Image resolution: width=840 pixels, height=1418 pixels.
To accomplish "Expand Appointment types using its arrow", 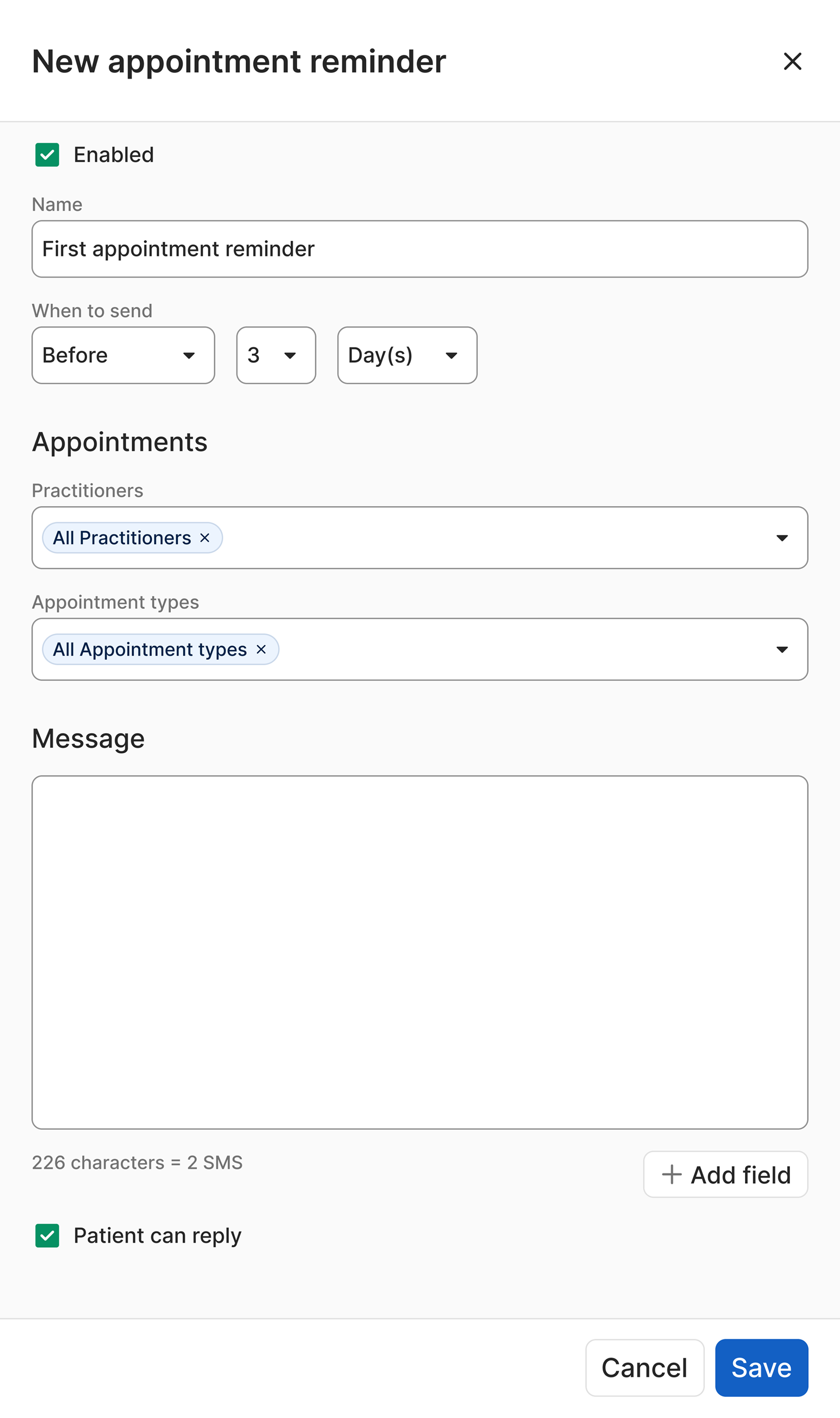I will [782, 649].
